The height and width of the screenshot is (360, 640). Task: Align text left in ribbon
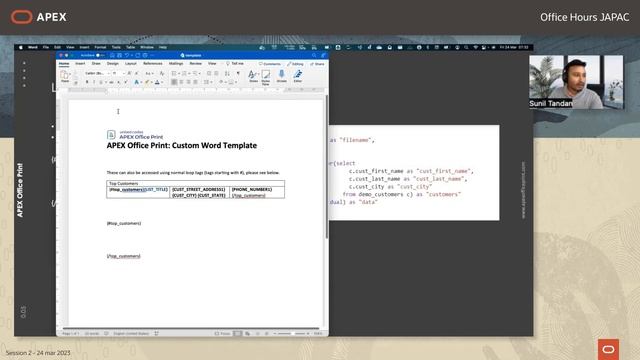(174, 82)
